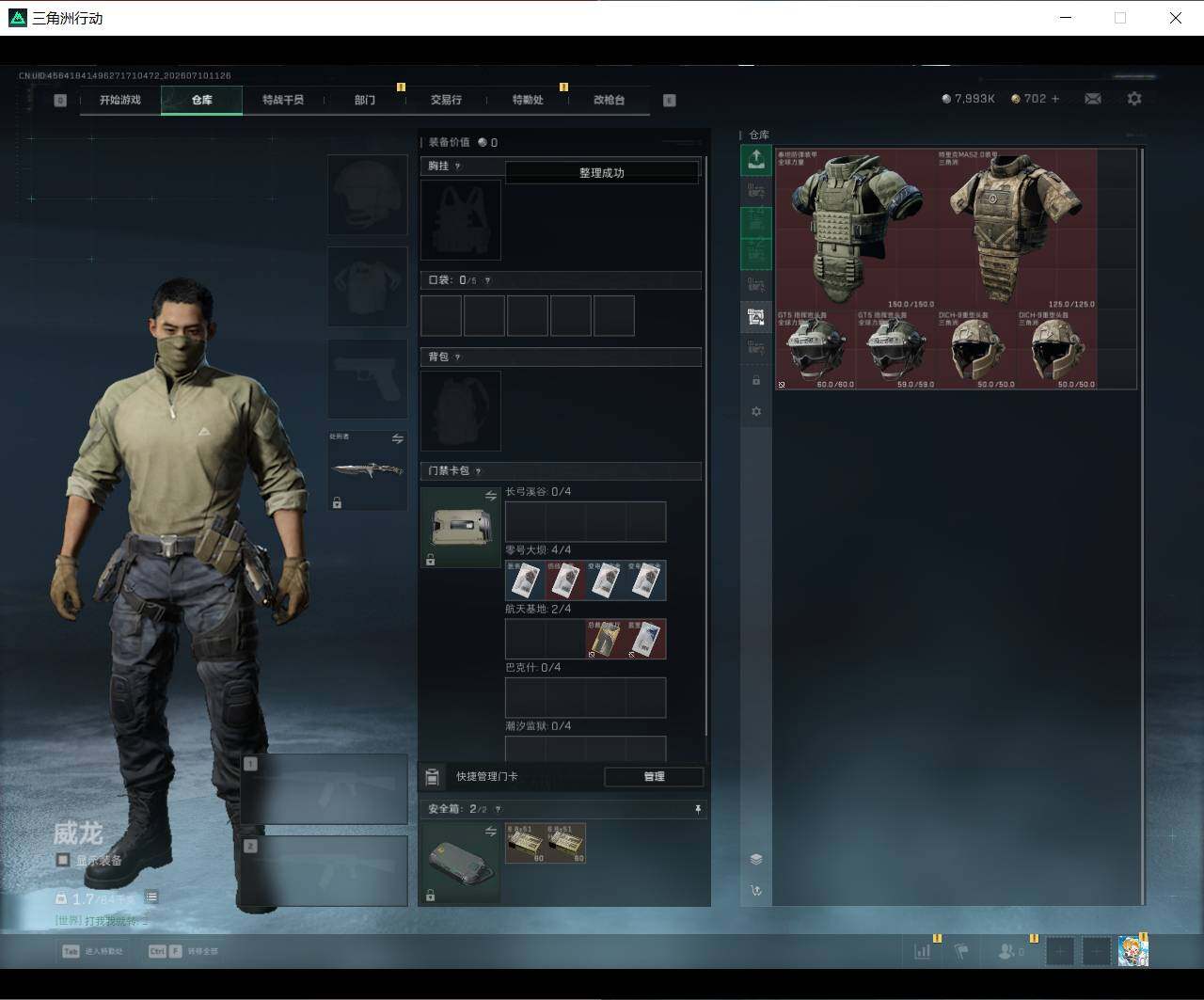Open the list icon beside carry weight 1.7

pos(151,897)
